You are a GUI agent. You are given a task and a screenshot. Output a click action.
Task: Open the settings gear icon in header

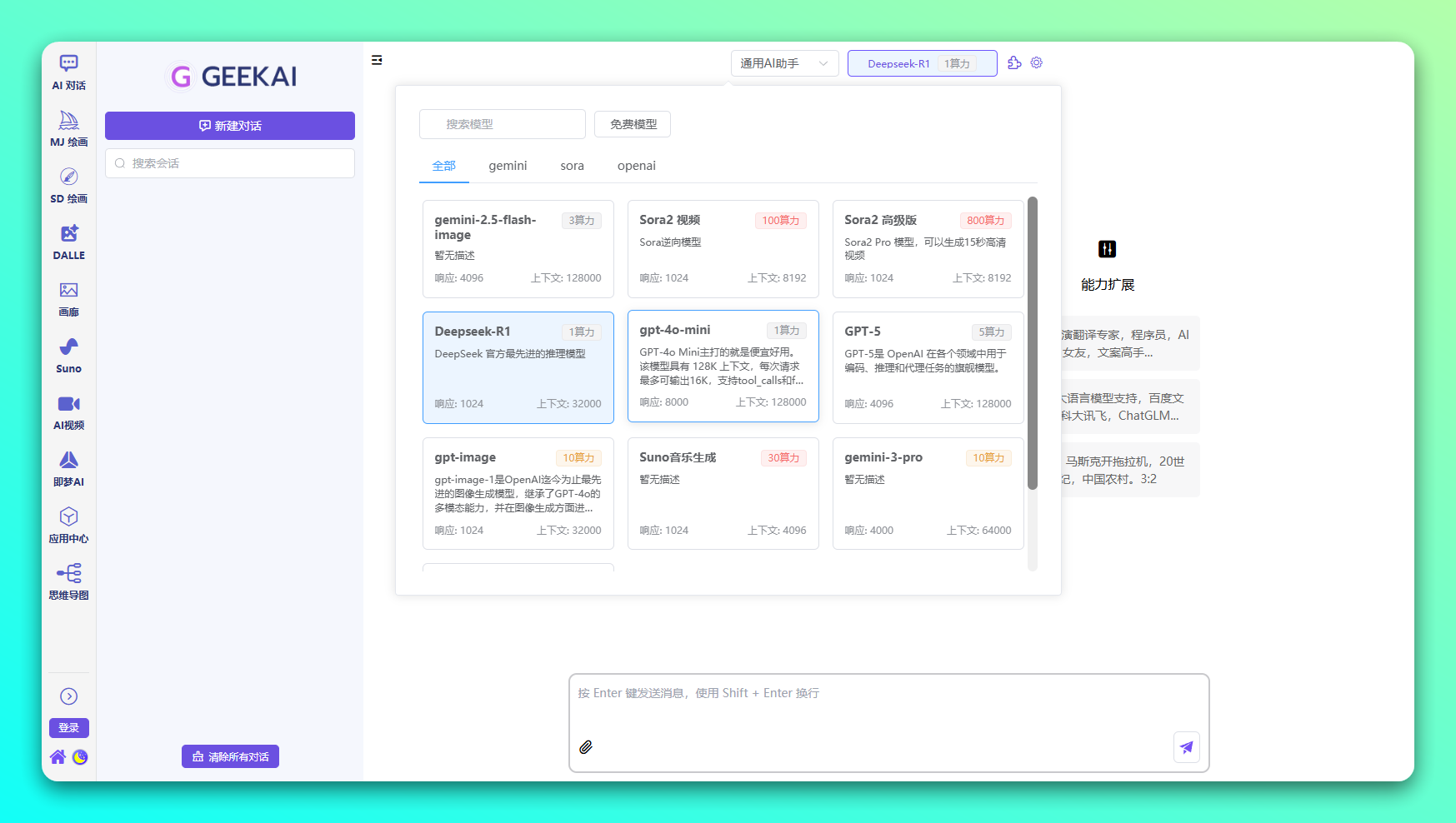(x=1037, y=63)
